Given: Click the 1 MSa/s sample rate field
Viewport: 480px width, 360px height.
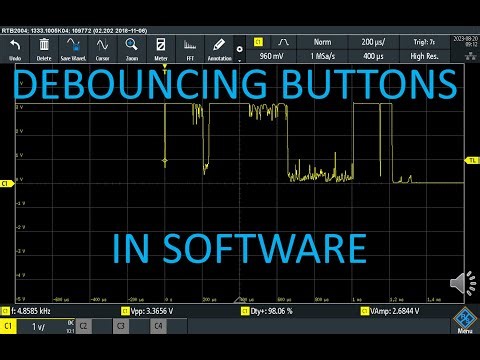Looking at the screenshot, I should (x=322, y=56).
